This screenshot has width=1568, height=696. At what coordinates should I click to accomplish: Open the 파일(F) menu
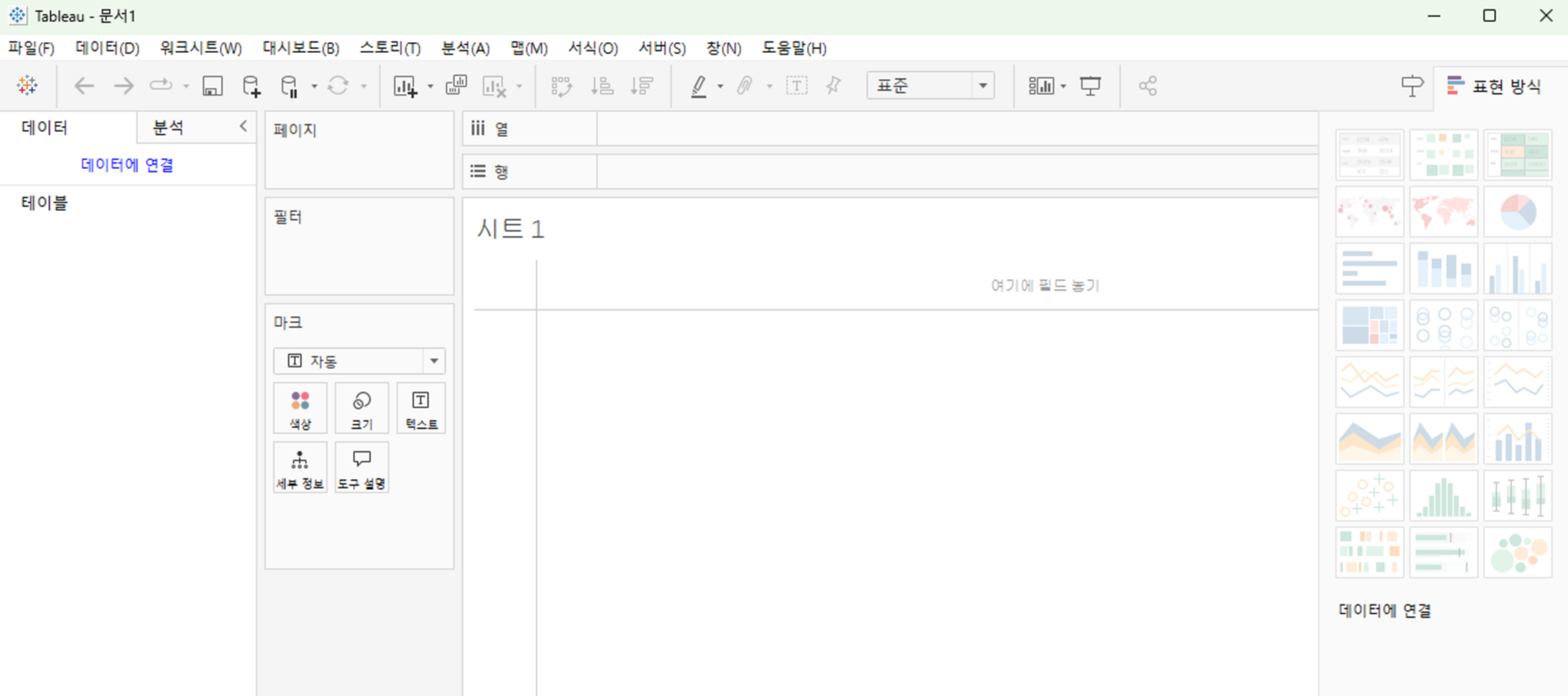[32, 48]
